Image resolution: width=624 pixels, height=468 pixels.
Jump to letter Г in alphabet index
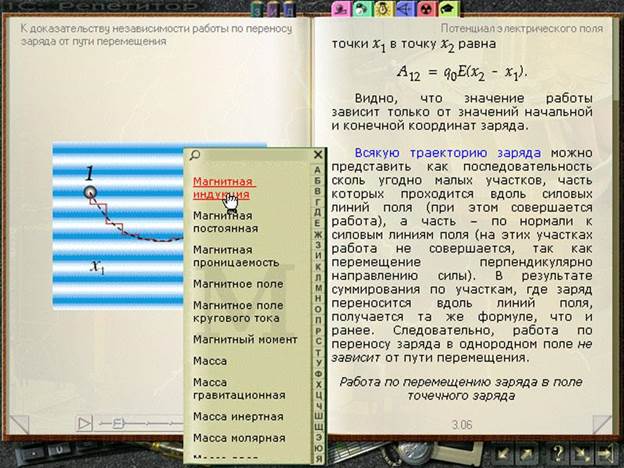pos(317,202)
